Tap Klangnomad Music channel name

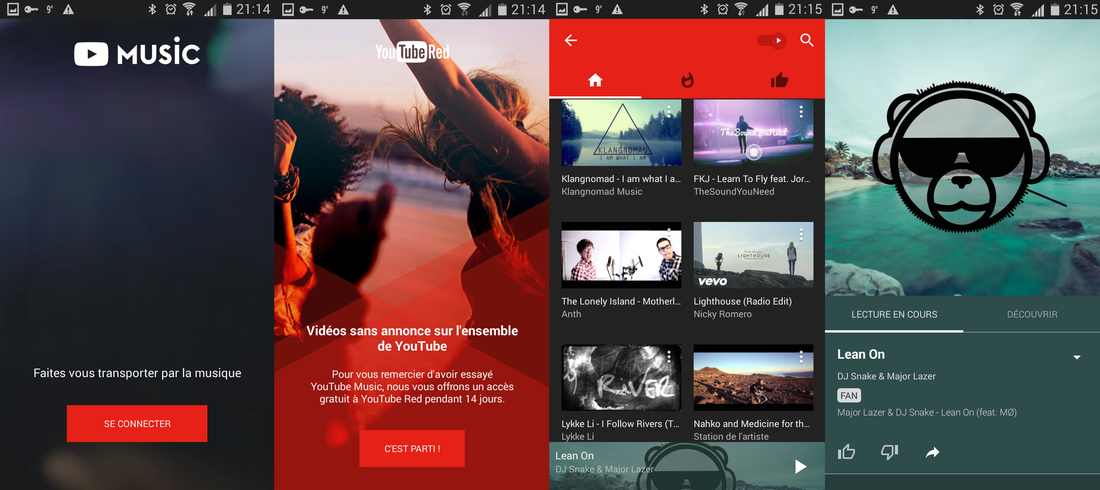(602, 192)
